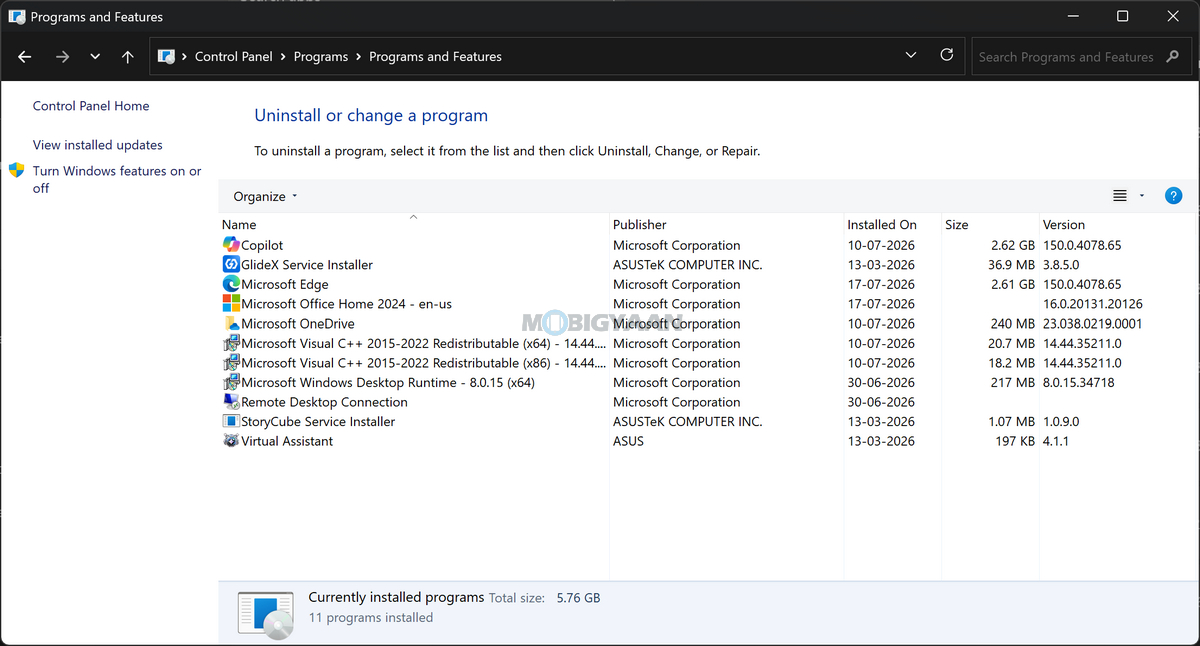The height and width of the screenshot is (646, 1200).
Task: Open the view options dropdown arrow
Action: tap(1142, 196)
